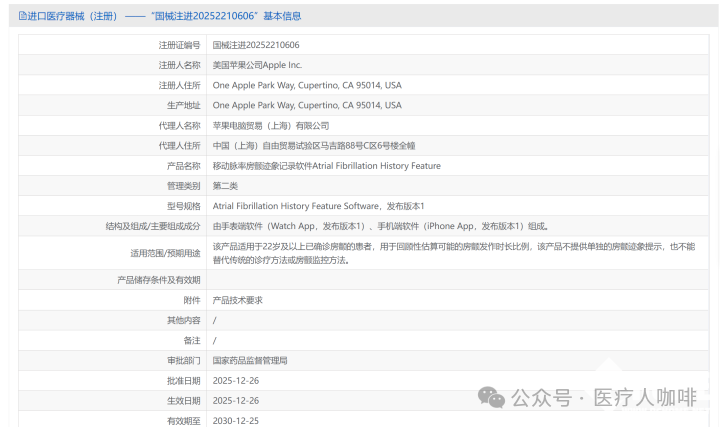Click the 批准日期 date value
The image size is (720, 427).
(236, 380)
